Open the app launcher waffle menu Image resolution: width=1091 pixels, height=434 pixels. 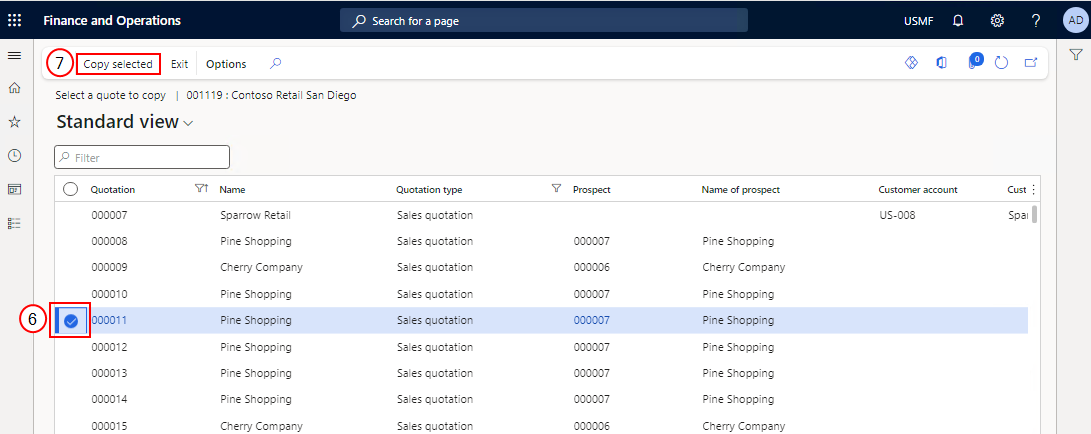(x=14, y=20)
